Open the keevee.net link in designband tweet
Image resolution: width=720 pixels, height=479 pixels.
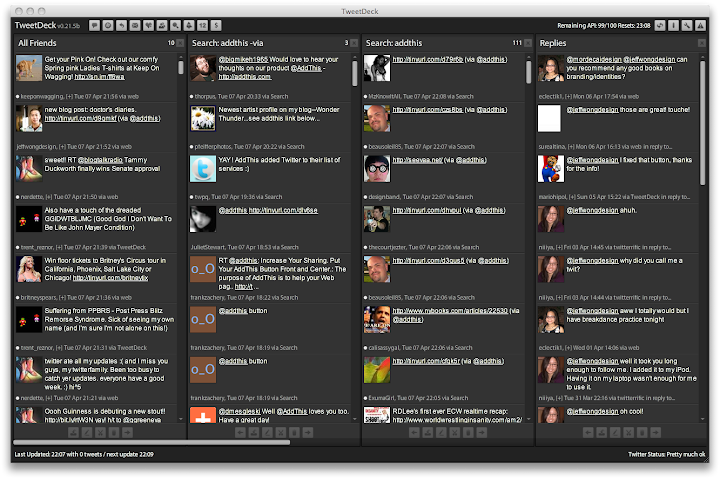pyautogui.click(x=417, y=160)
